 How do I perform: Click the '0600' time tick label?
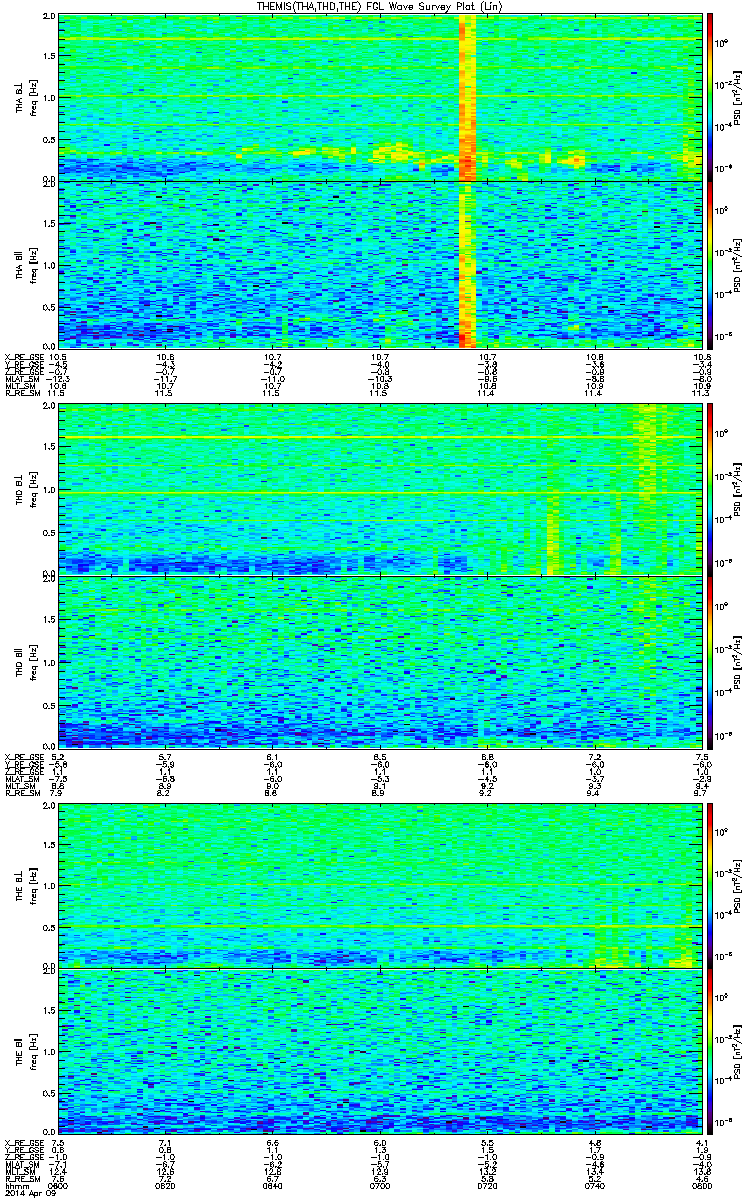60,1185
